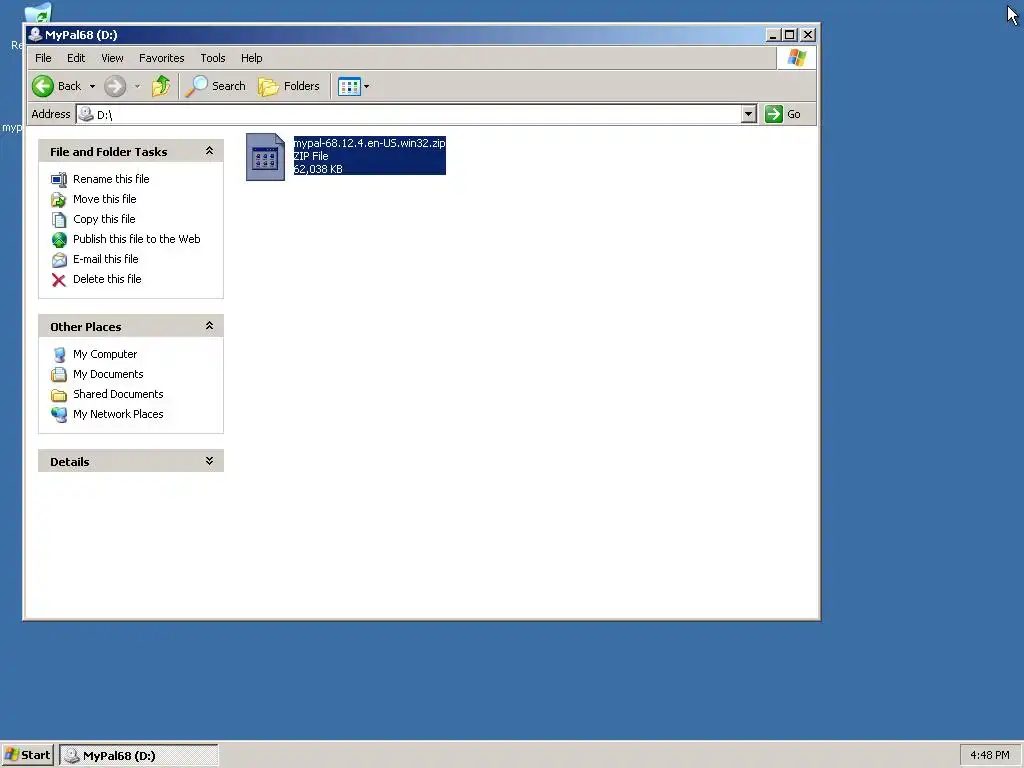
Task: Click the envelope E-mail file icon
Action: 59,260
